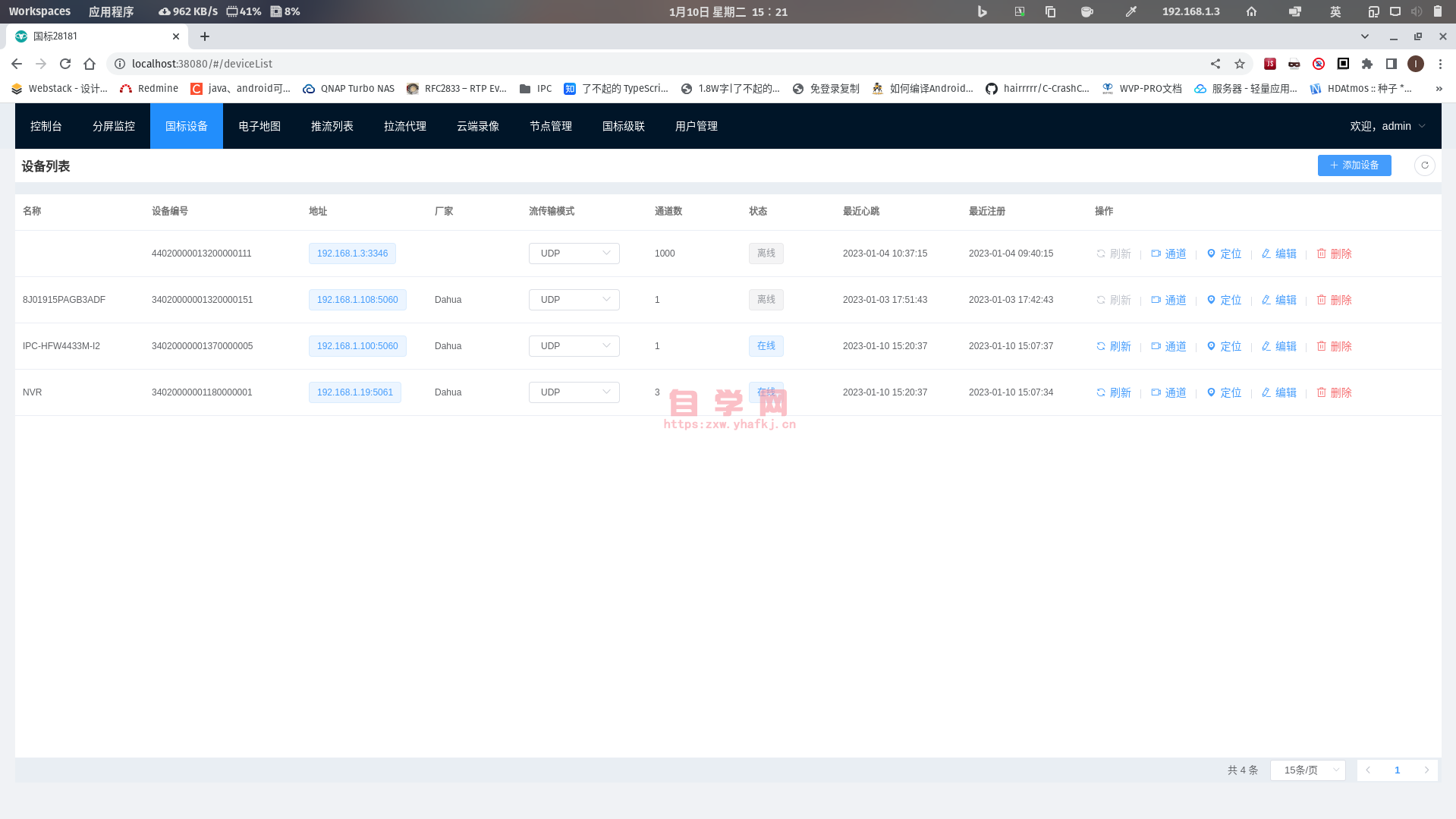Open a new browser tab
Viewport: 1456px width, 819px height.
[x=205, y=36]
